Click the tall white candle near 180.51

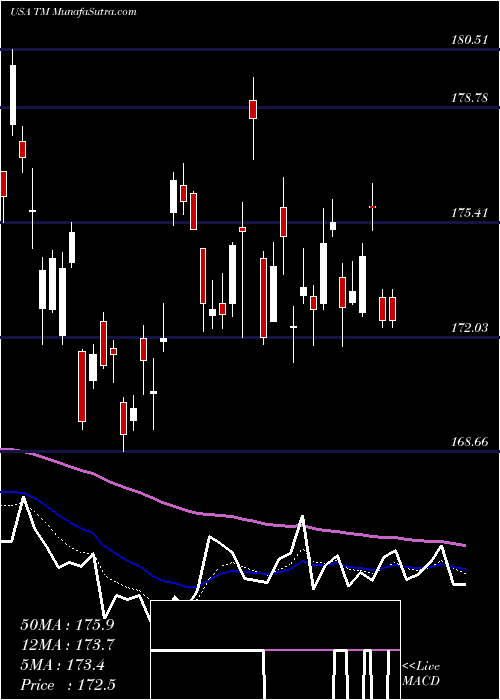pos(13,92)
